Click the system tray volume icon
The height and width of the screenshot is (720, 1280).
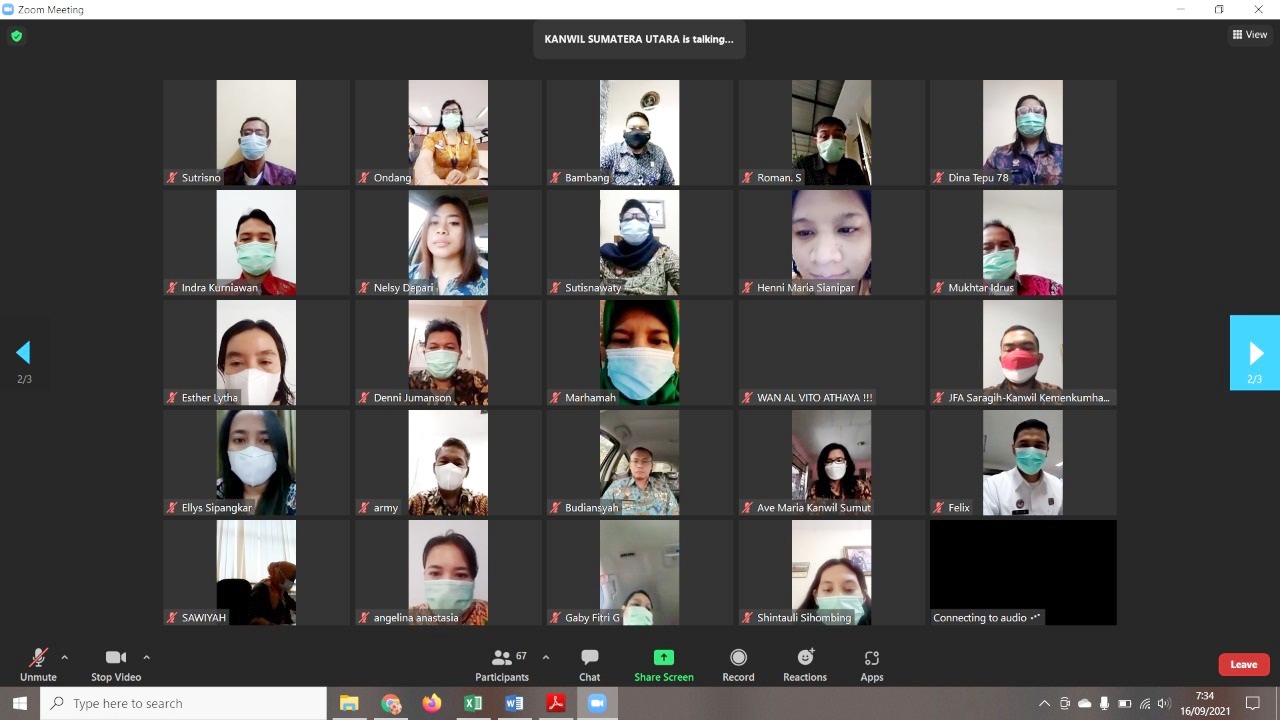[1163, 703]
